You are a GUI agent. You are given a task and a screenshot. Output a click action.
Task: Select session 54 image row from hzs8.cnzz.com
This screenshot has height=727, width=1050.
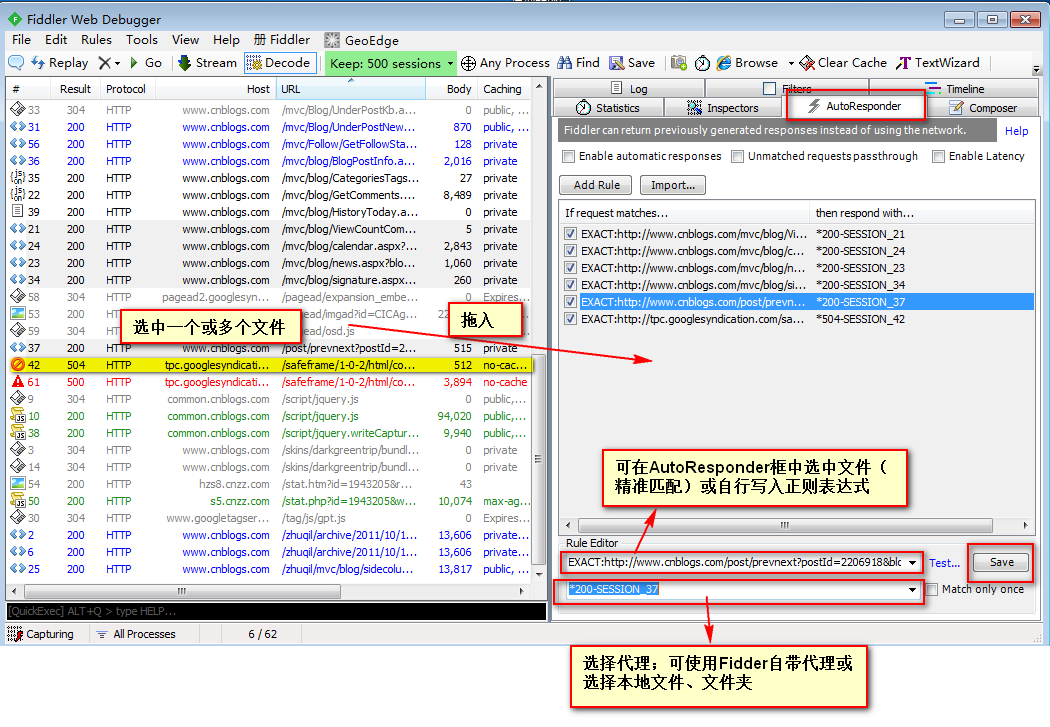[270, 484]
